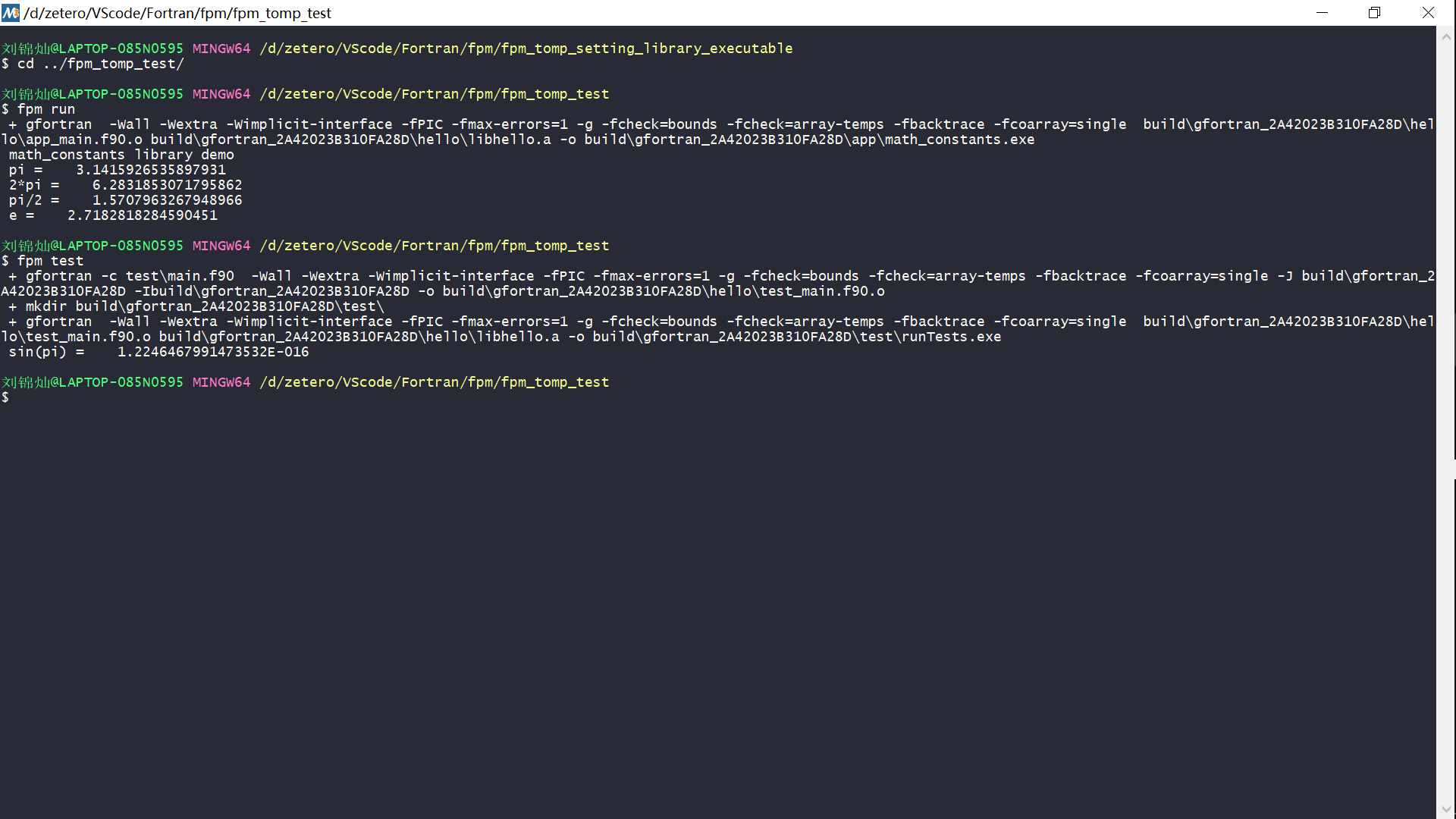1456x819 pixels.
Task: Click the pi value 3.1415926535897931
Action: tap(150, 170)
